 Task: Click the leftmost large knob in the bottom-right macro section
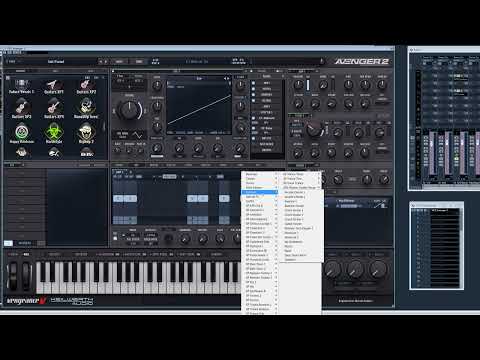point(332,269)
